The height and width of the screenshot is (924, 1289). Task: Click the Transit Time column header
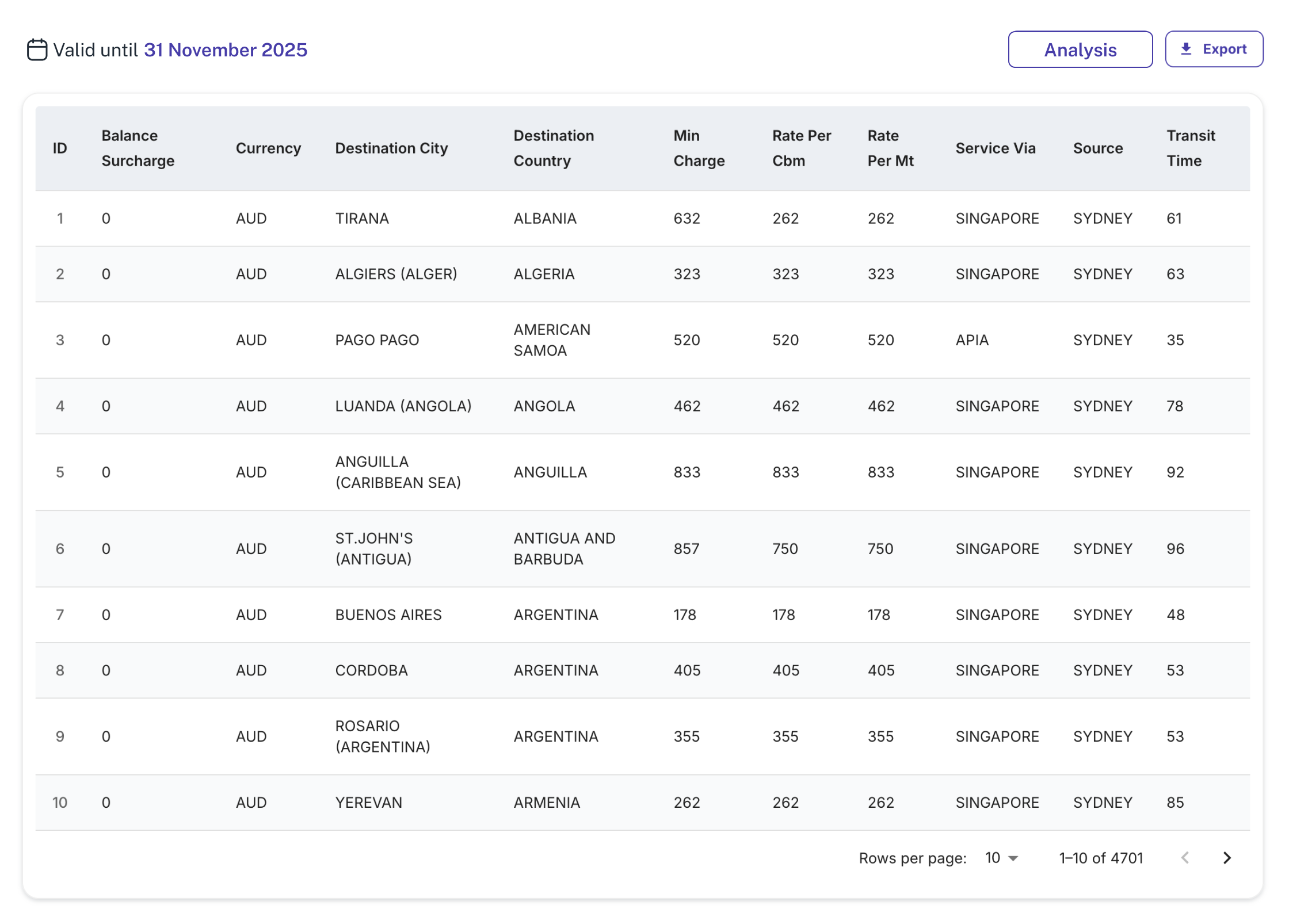[x=1190, y=148]
